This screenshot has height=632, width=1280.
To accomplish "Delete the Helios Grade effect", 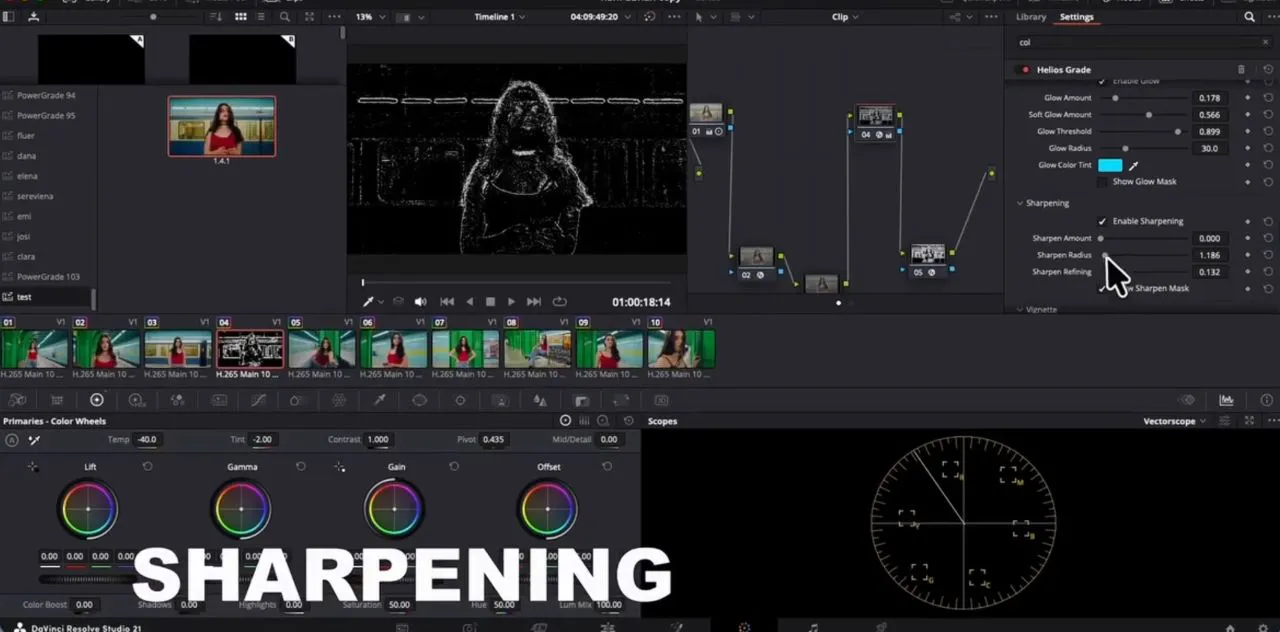I will 1242,70.
